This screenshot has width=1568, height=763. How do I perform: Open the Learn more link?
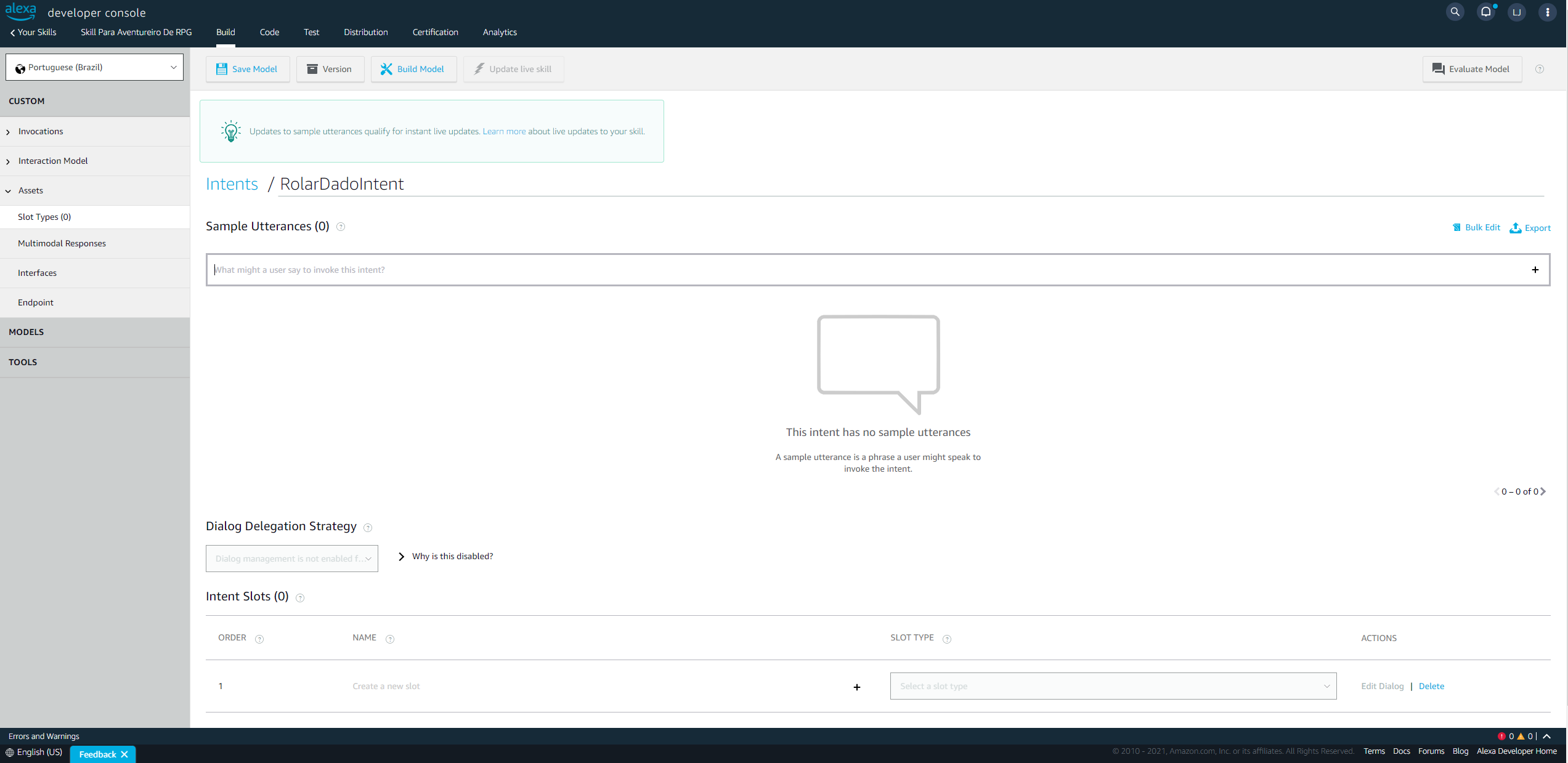click(x=504, y=131)
